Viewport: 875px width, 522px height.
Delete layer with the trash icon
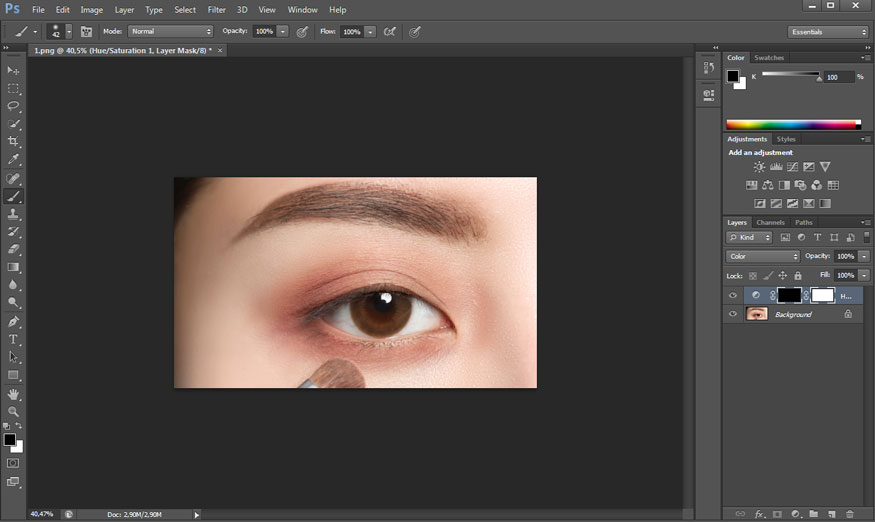(x=849, y=514)
